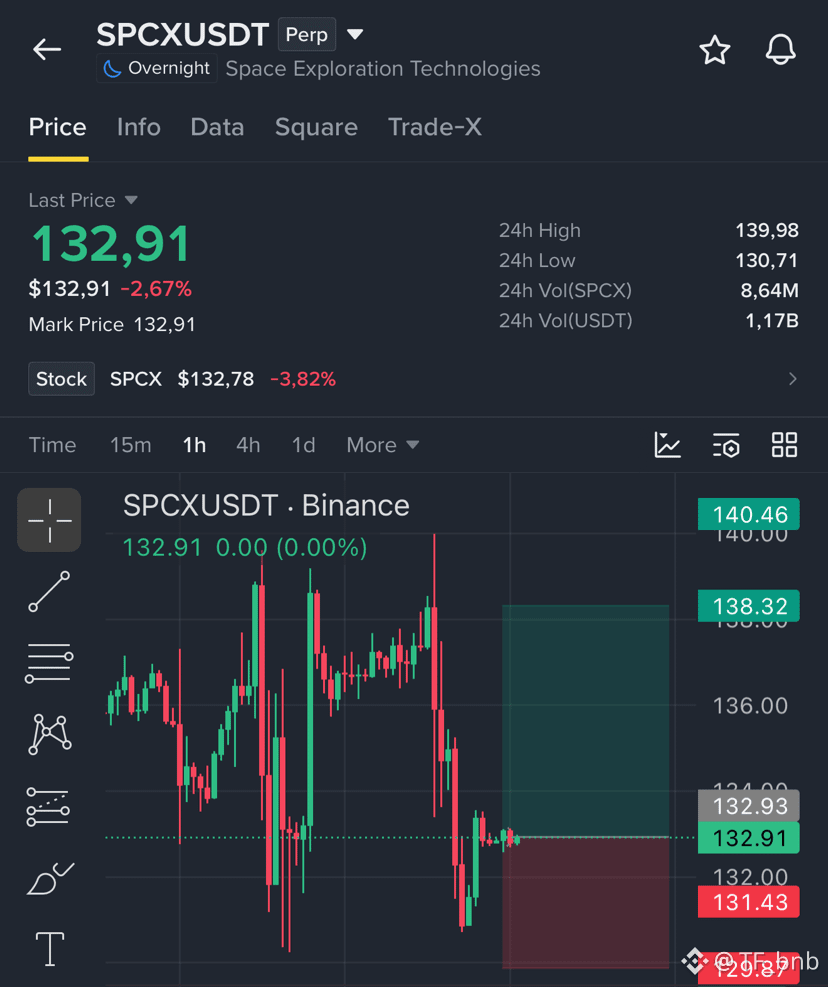
Task: Open the Square tab
Action: [316, 128]
